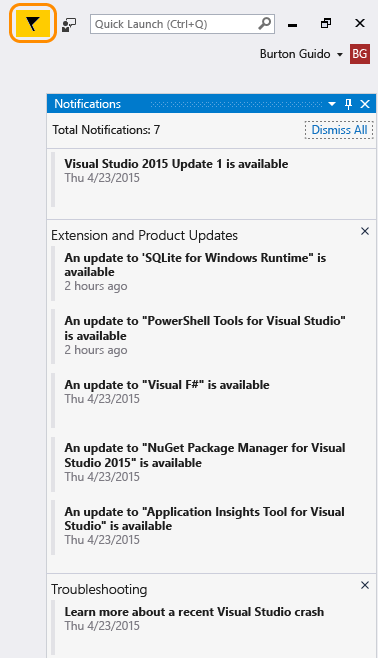The height and width of the screenshot is (658, 378).
Task: Click Dismiss All link
Action: 339,130
